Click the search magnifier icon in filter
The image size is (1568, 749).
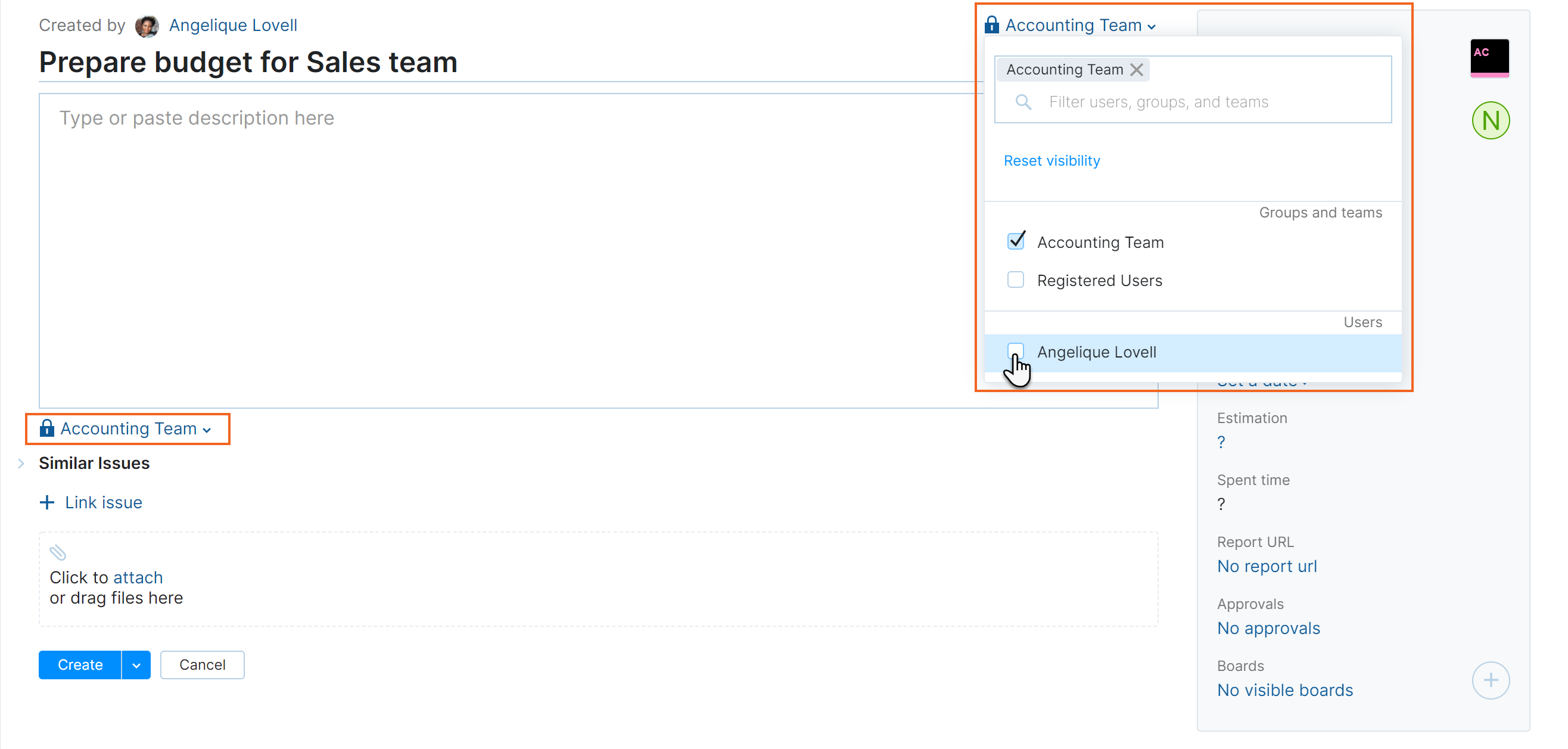coord(1023,102)
